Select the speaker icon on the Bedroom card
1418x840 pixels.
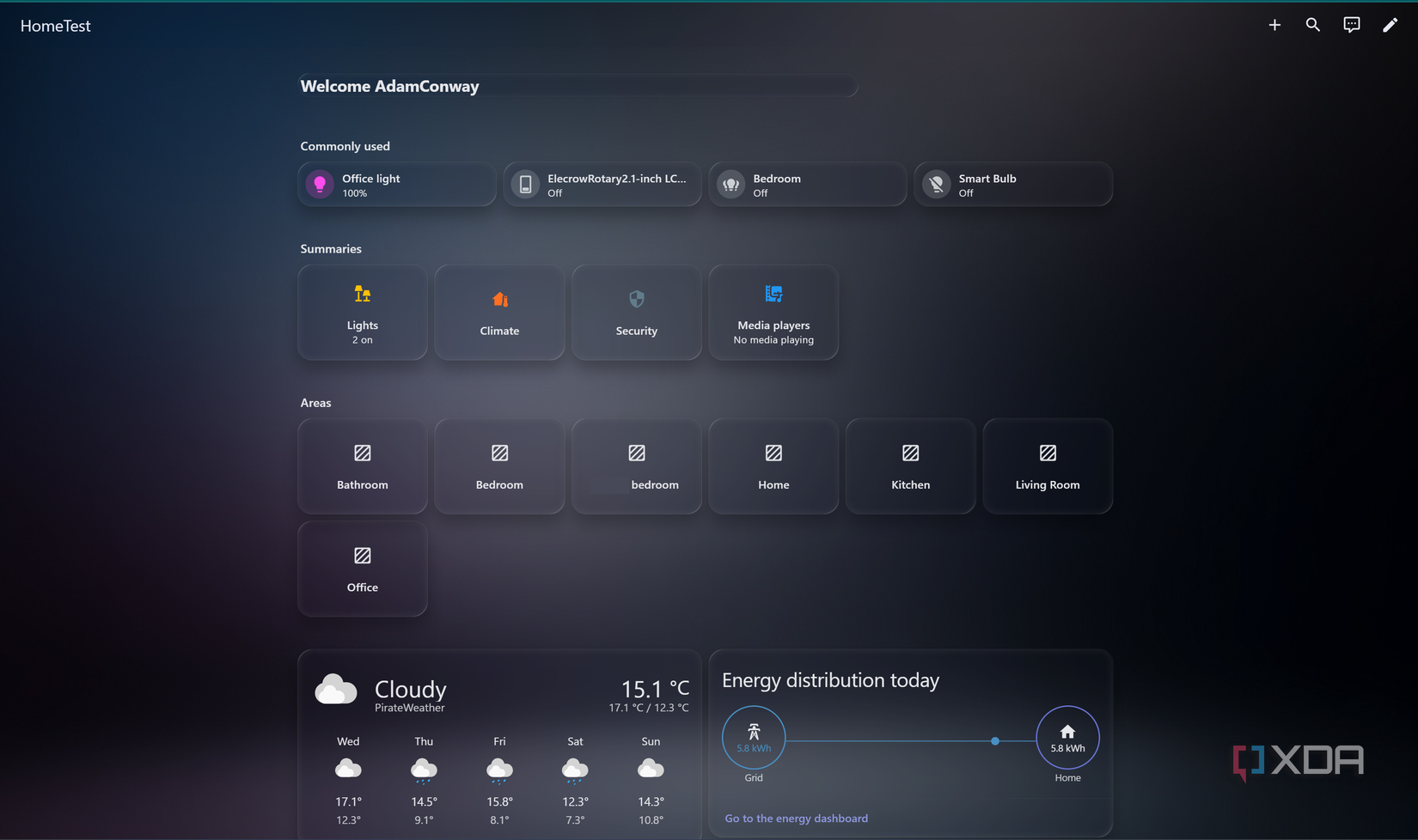730,184
